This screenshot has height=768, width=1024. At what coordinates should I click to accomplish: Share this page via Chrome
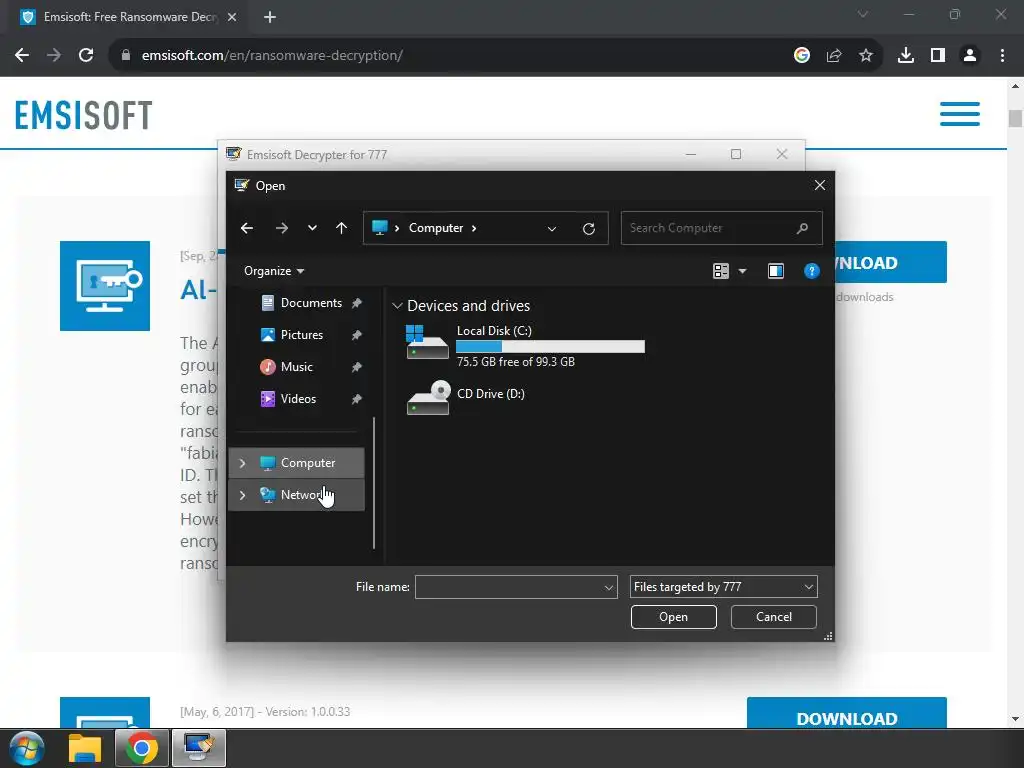tap(834, 56)
